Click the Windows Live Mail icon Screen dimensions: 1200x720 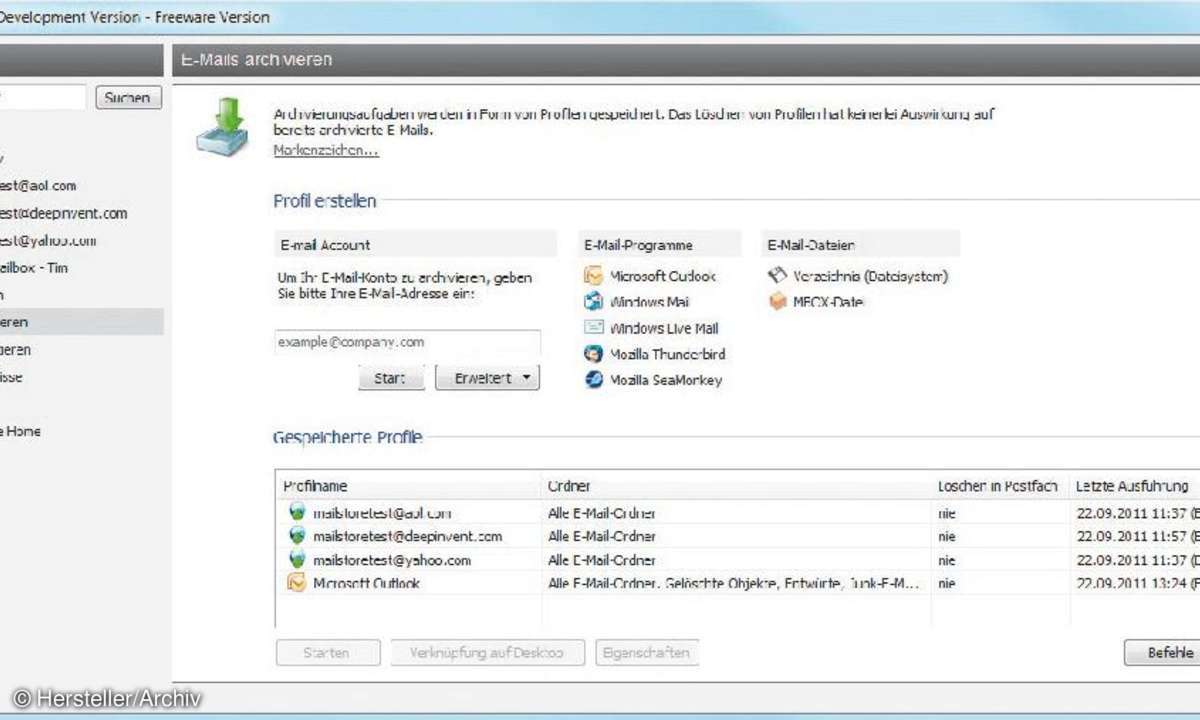[594, 328]
